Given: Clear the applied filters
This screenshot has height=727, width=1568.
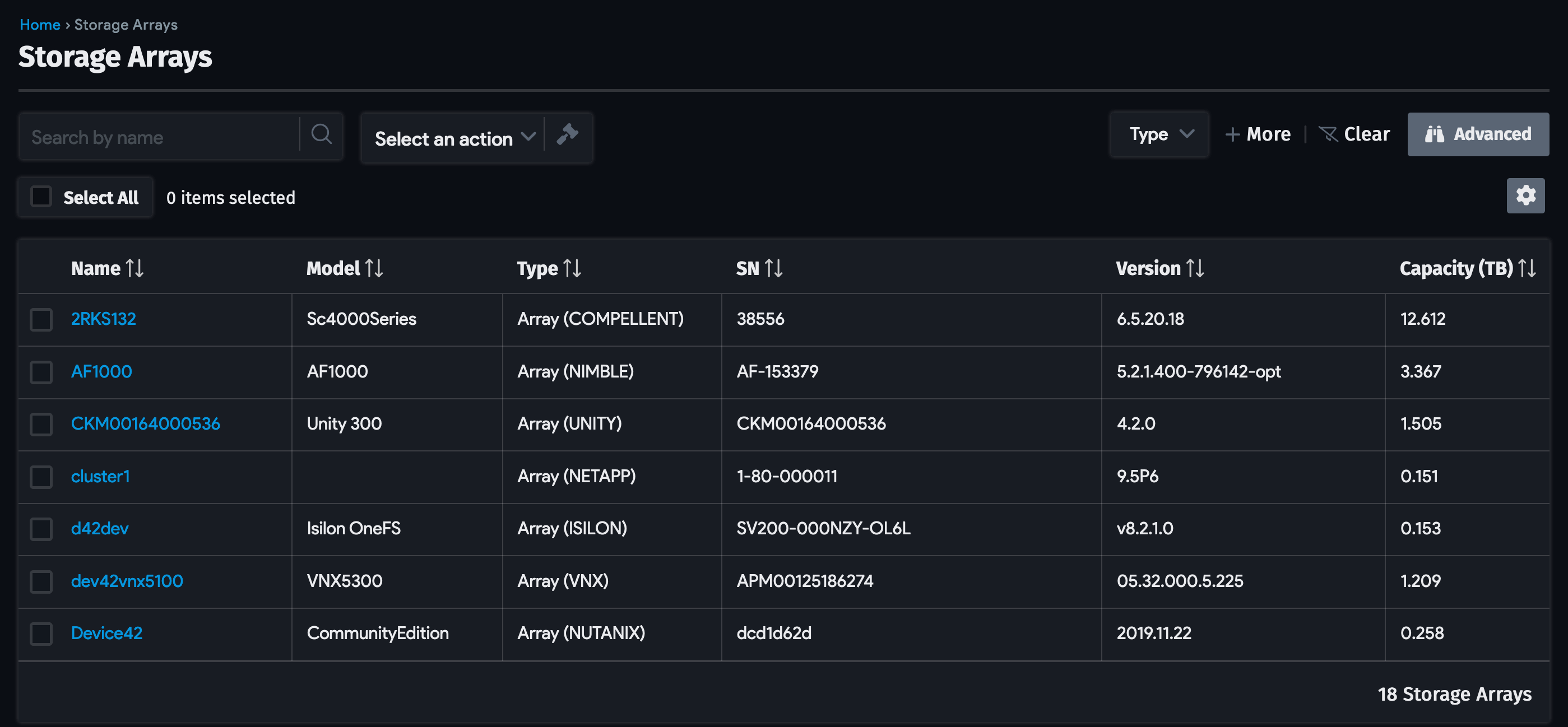Looking at the screenshot, I should click(1354, 134).
